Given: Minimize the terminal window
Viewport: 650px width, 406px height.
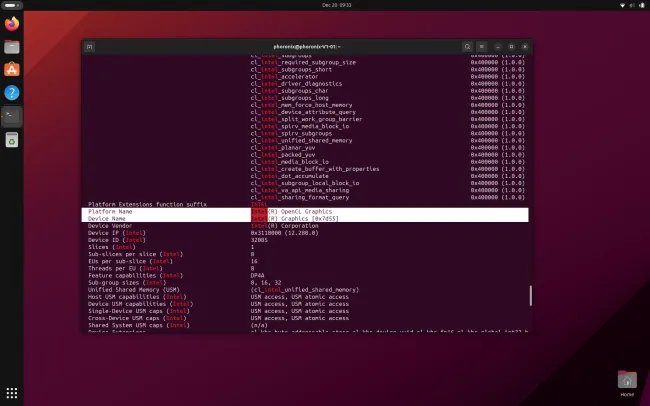Looking at the screenshot, I should click(x=495, y=46).
